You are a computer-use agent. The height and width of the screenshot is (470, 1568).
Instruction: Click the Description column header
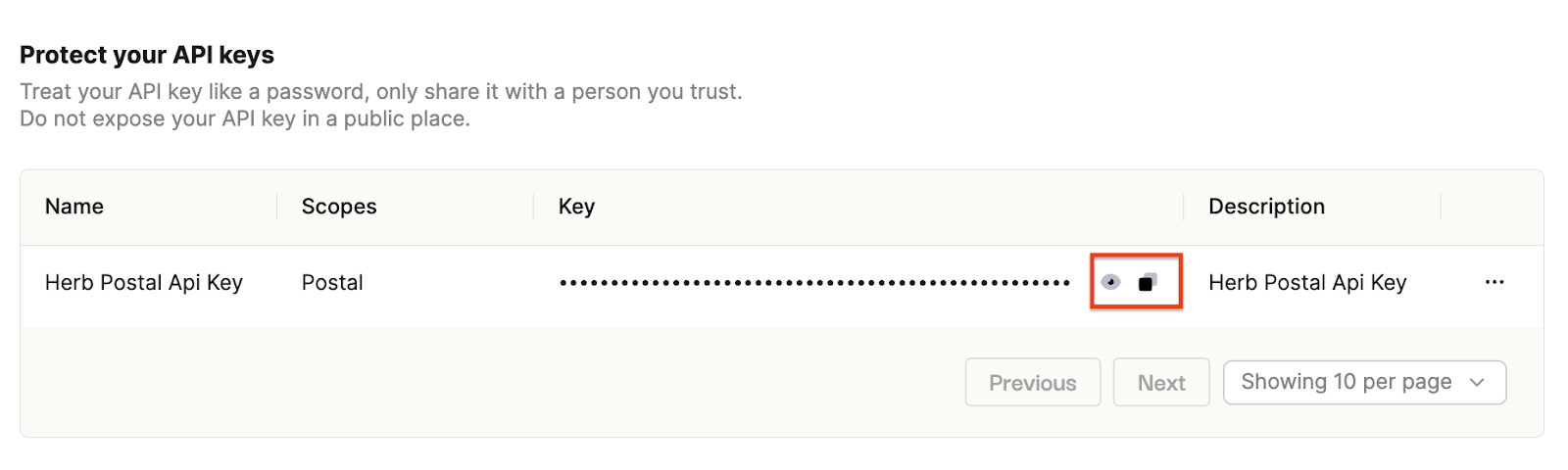(x=1266, y=207)
